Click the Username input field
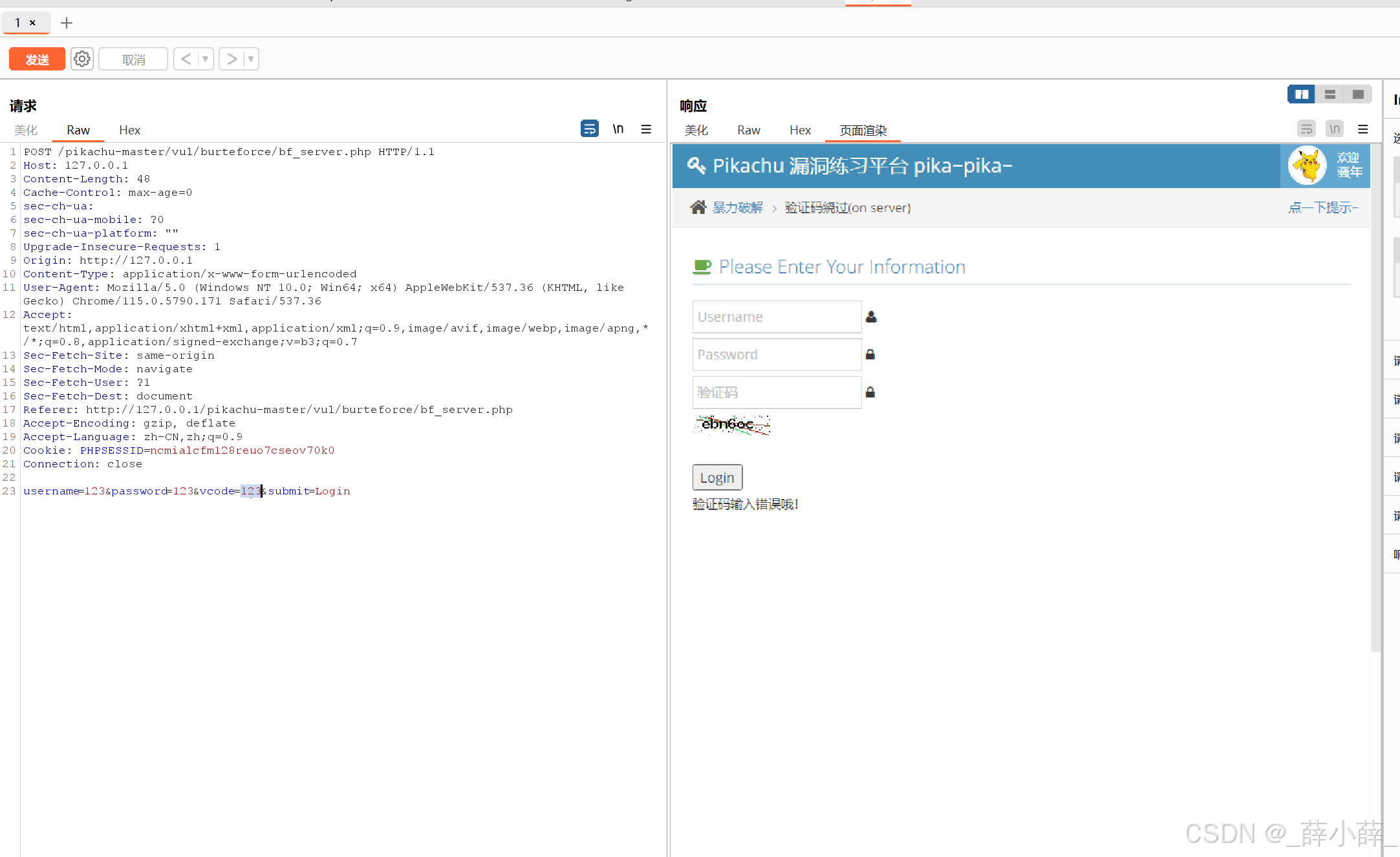The height and width of the screenshot is (857, 1400). click(776, 317)
